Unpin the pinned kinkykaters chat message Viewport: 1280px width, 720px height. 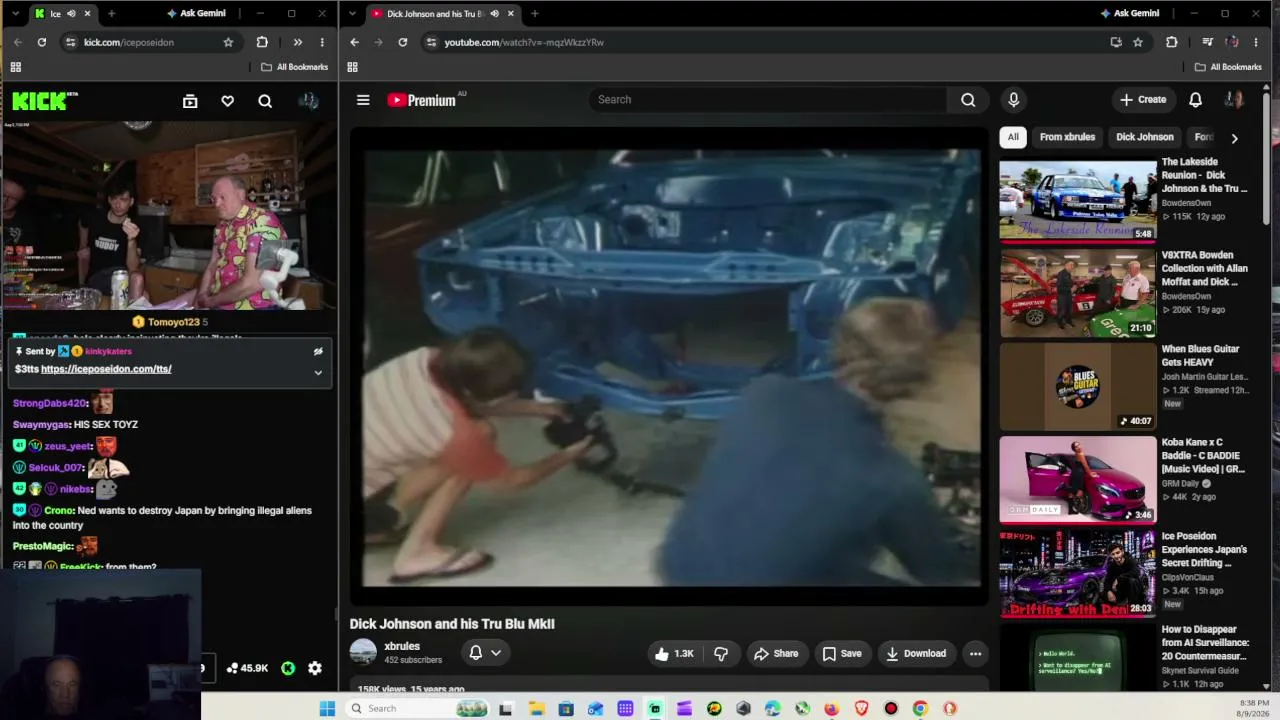pyautogui.click(x=318, y=352)
